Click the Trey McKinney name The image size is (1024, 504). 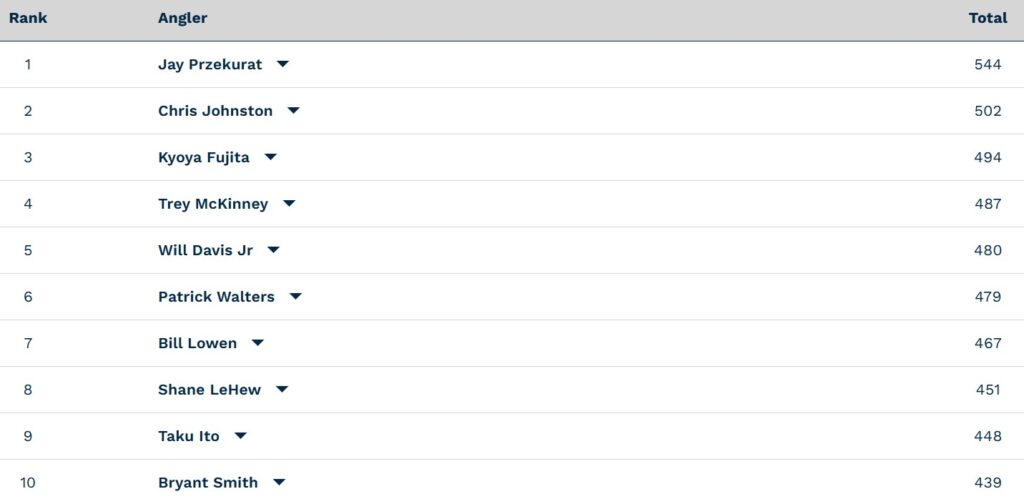click(x=213, y=204)
